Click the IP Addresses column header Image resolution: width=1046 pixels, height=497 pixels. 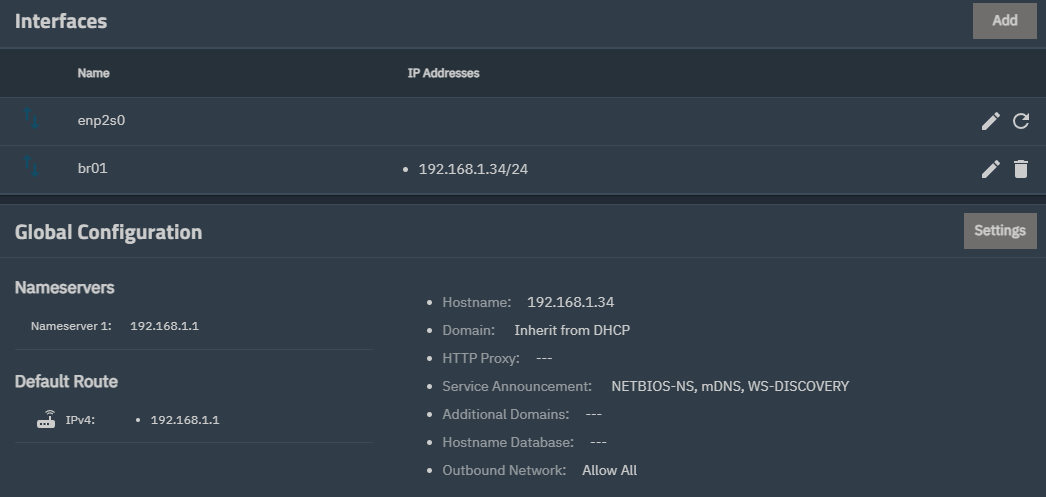tap(444, 73)
